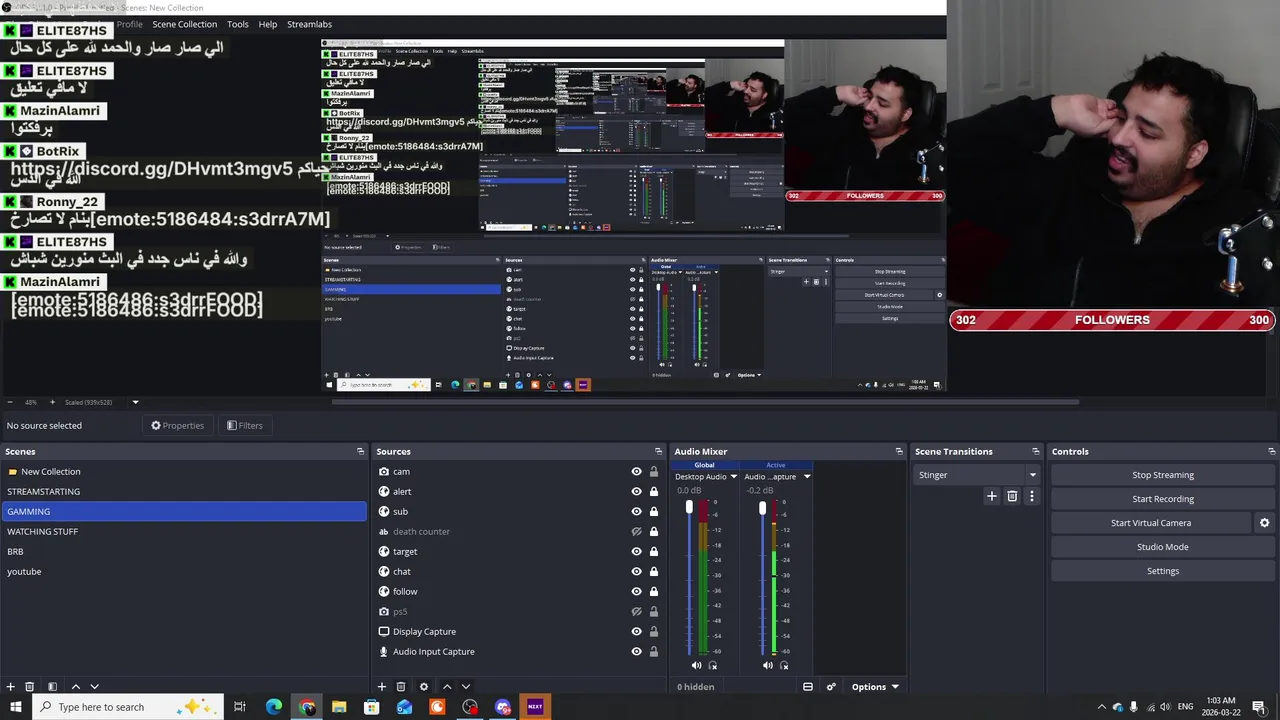The height and width of the screenshot is (720, 1280).
Task: Adjust Desktop Audio volume slider
Action: point(689,509)
